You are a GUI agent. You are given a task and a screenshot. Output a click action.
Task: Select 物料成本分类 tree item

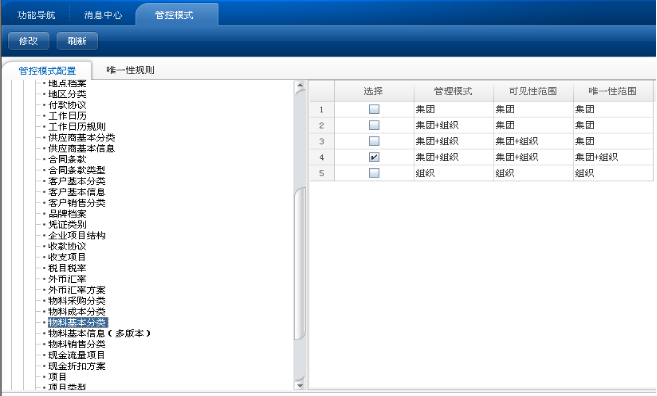tap(77, 312)
